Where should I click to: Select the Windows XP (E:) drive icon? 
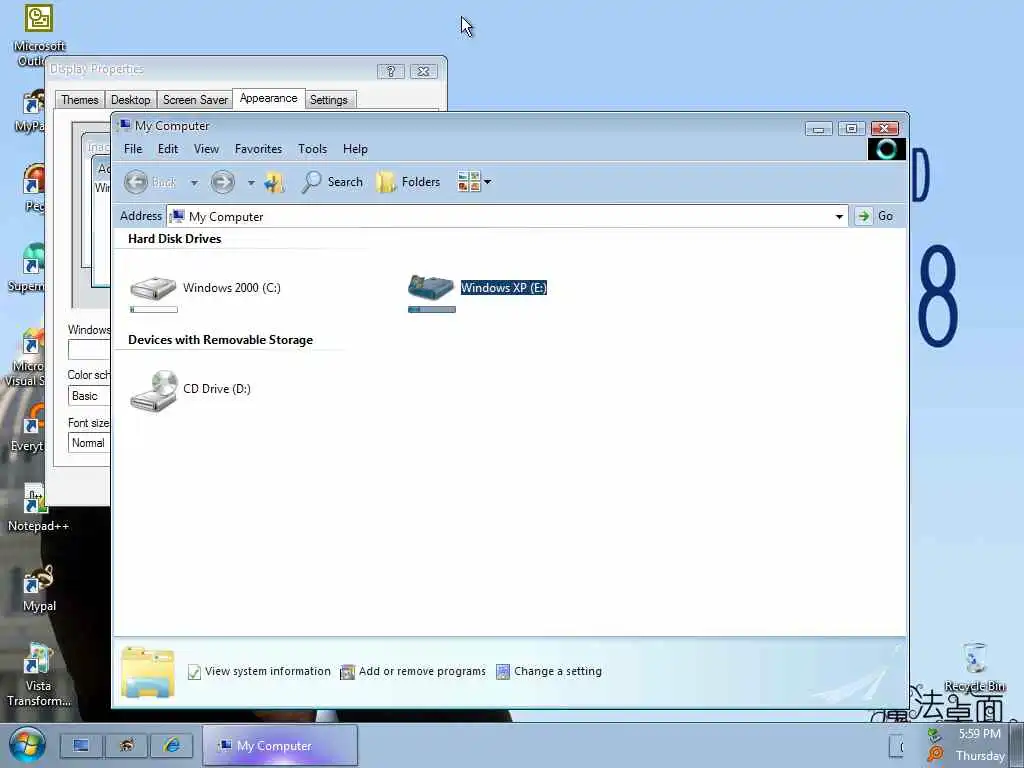coord(431,287)
